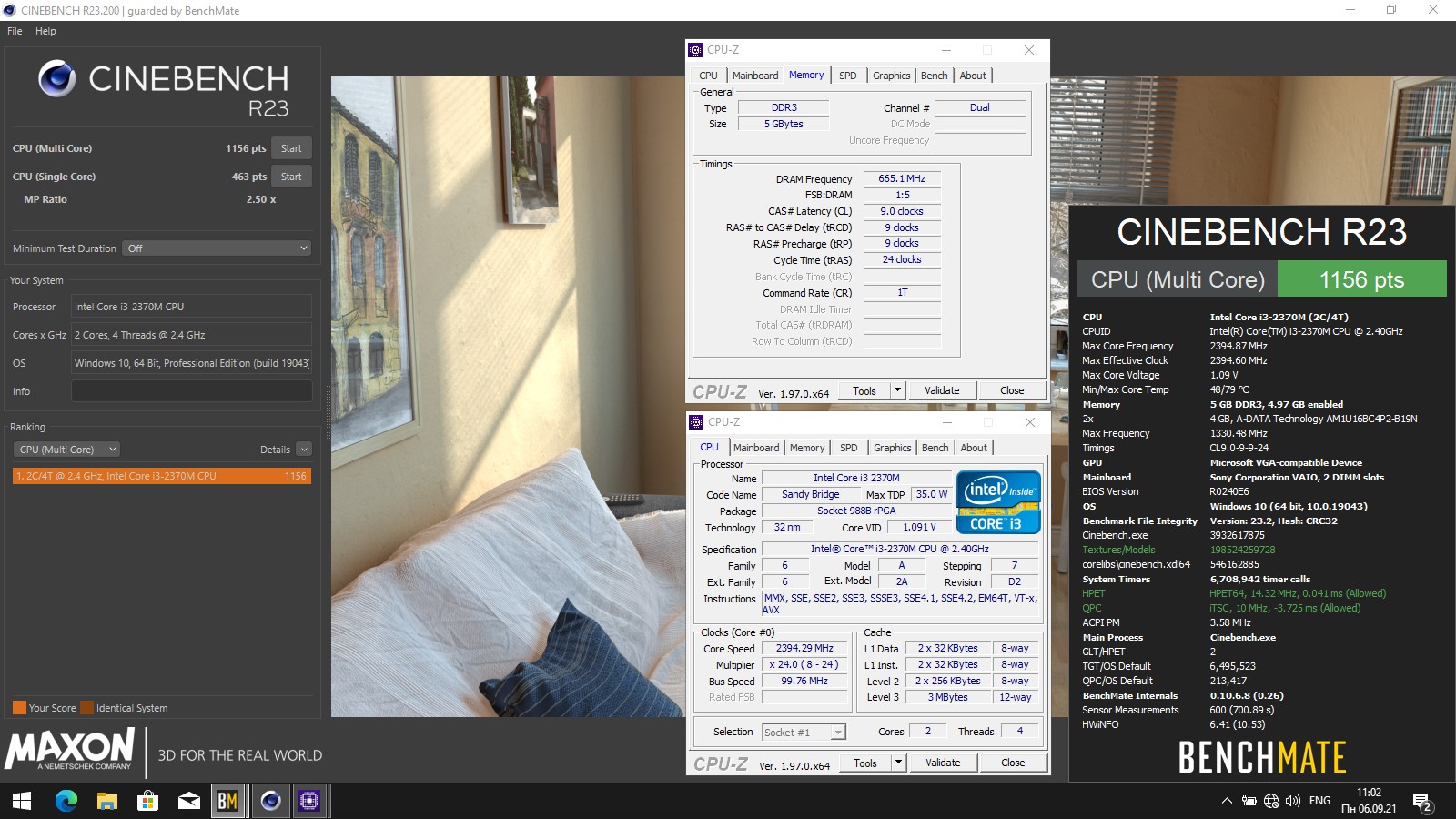Open the volume control in the tray
The width and height of the screenshot is (1456, 819).
tap(1293, 801)
